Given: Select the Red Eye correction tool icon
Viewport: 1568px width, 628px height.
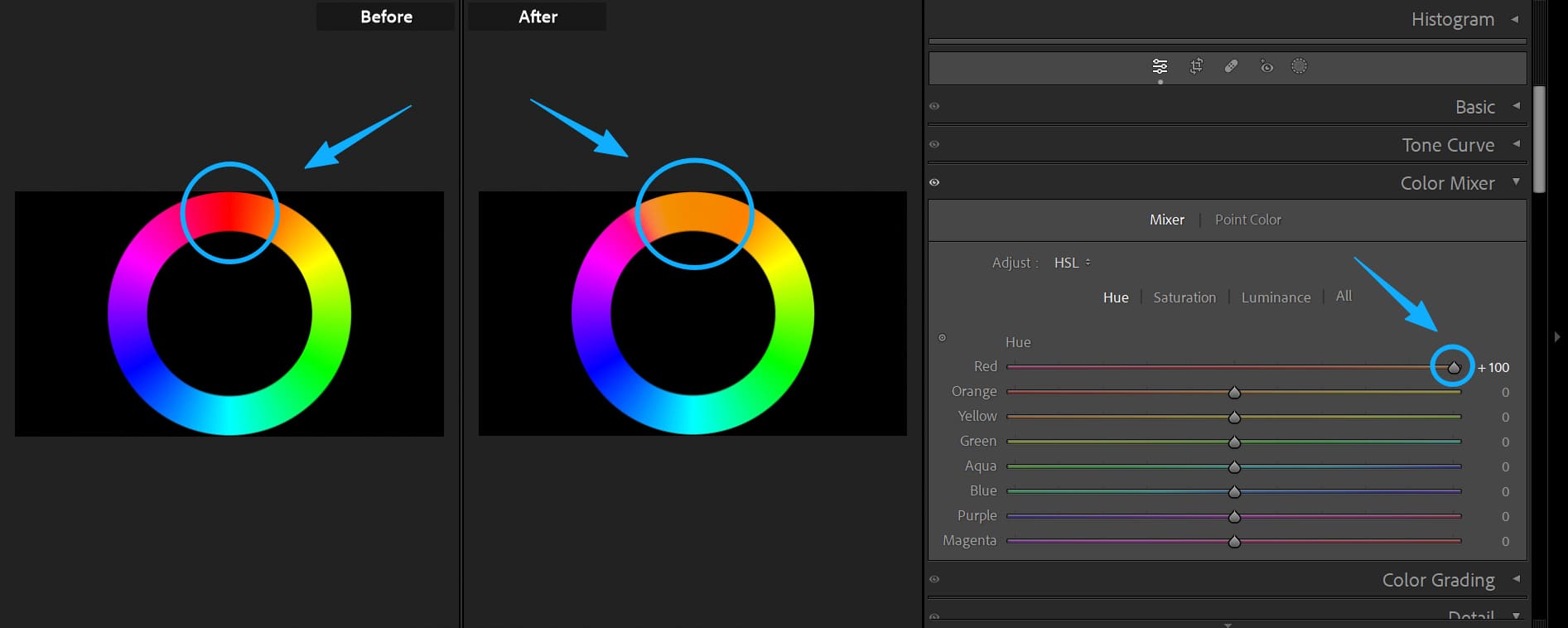Looking at the screenshot, I should pos(1266,66).
